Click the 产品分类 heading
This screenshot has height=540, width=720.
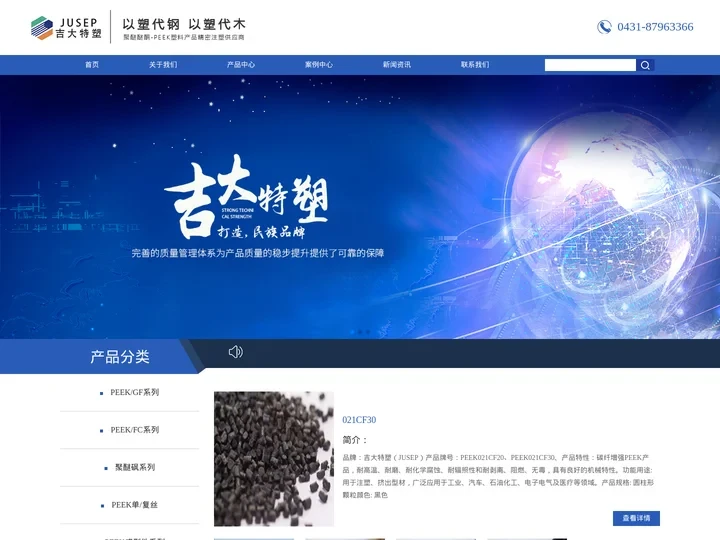point(120,357)
